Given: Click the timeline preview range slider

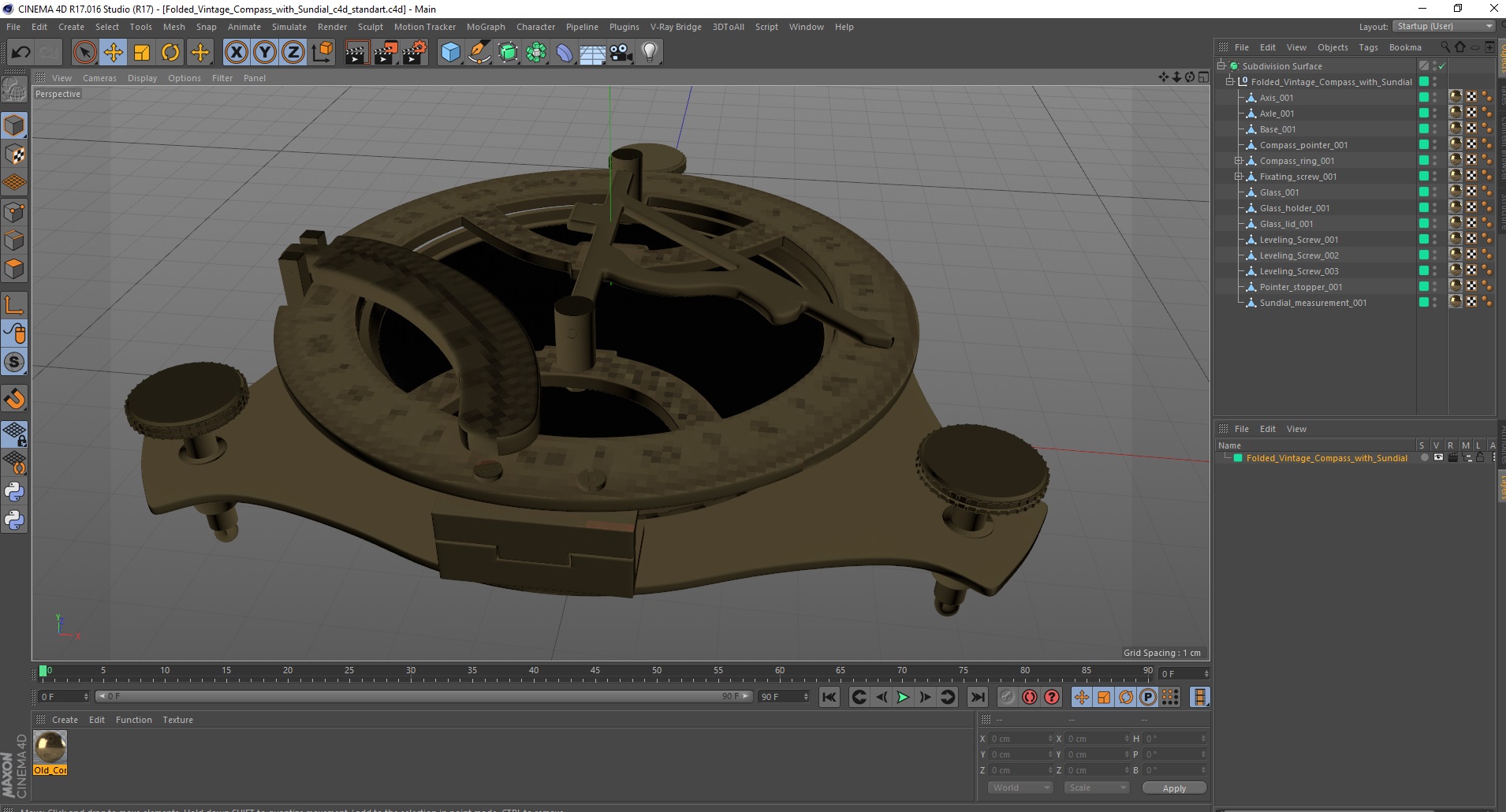Looking at the screenshot, I should pos(423,696).
